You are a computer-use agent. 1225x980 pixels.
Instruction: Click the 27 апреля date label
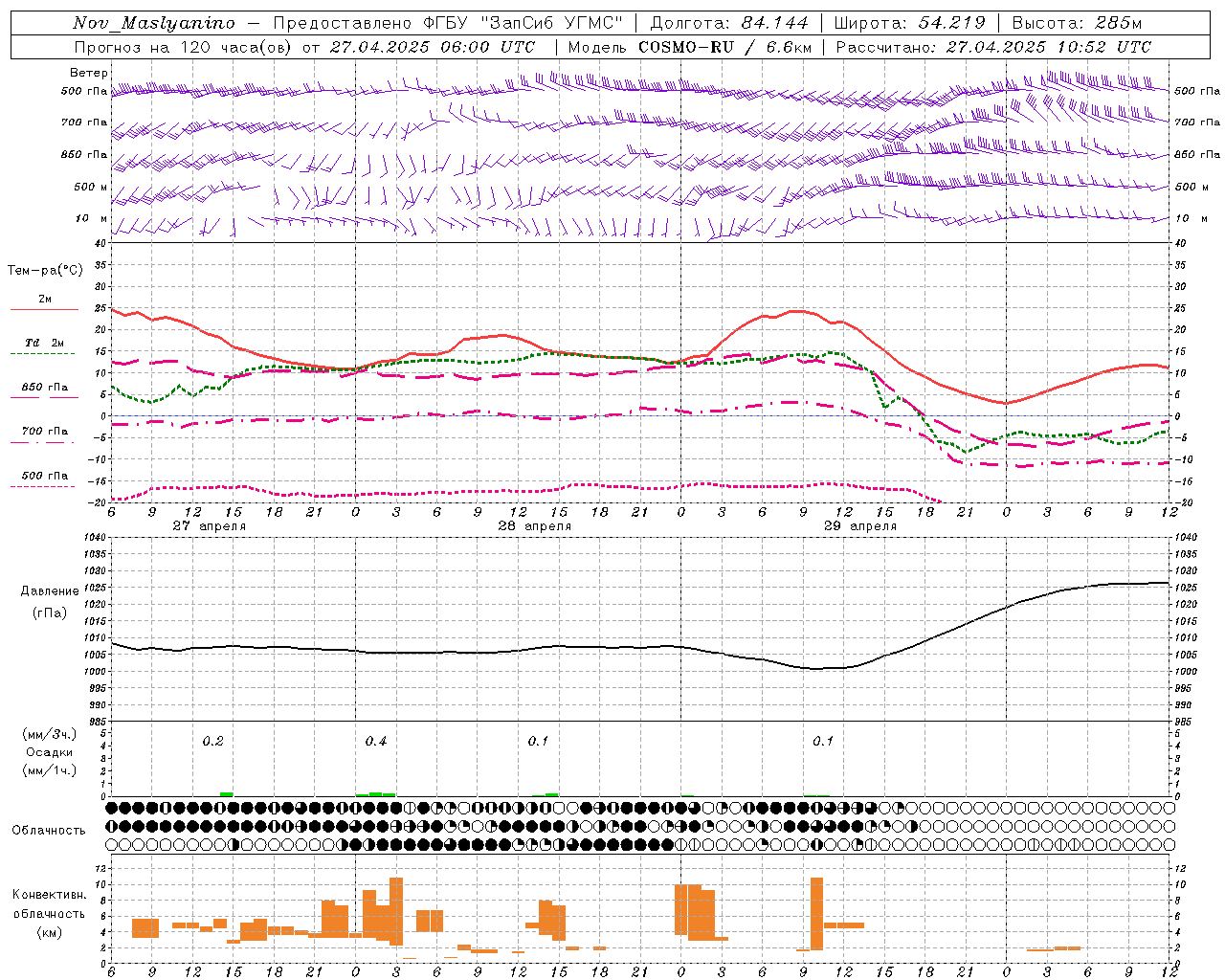pyautogui.click(x=210, y=526)
